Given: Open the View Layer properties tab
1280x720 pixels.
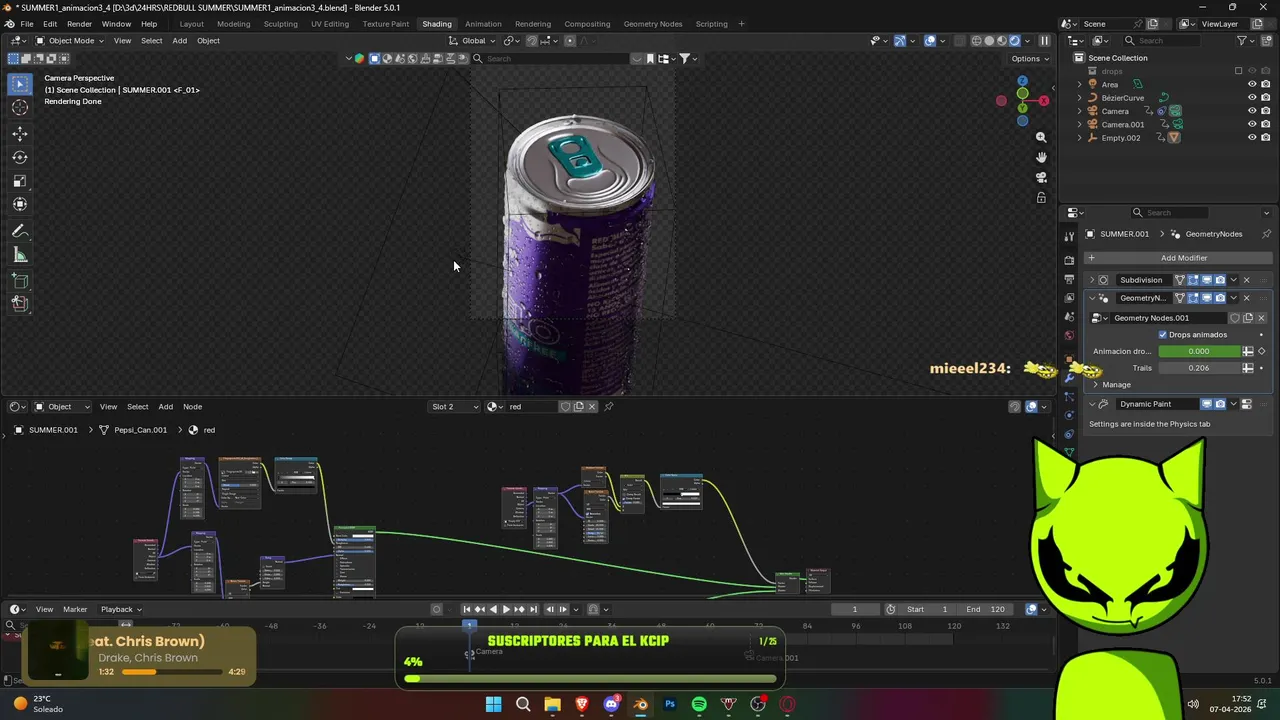Looking at the screenshot, I should pyautogui.click(x=1069, y=298).
